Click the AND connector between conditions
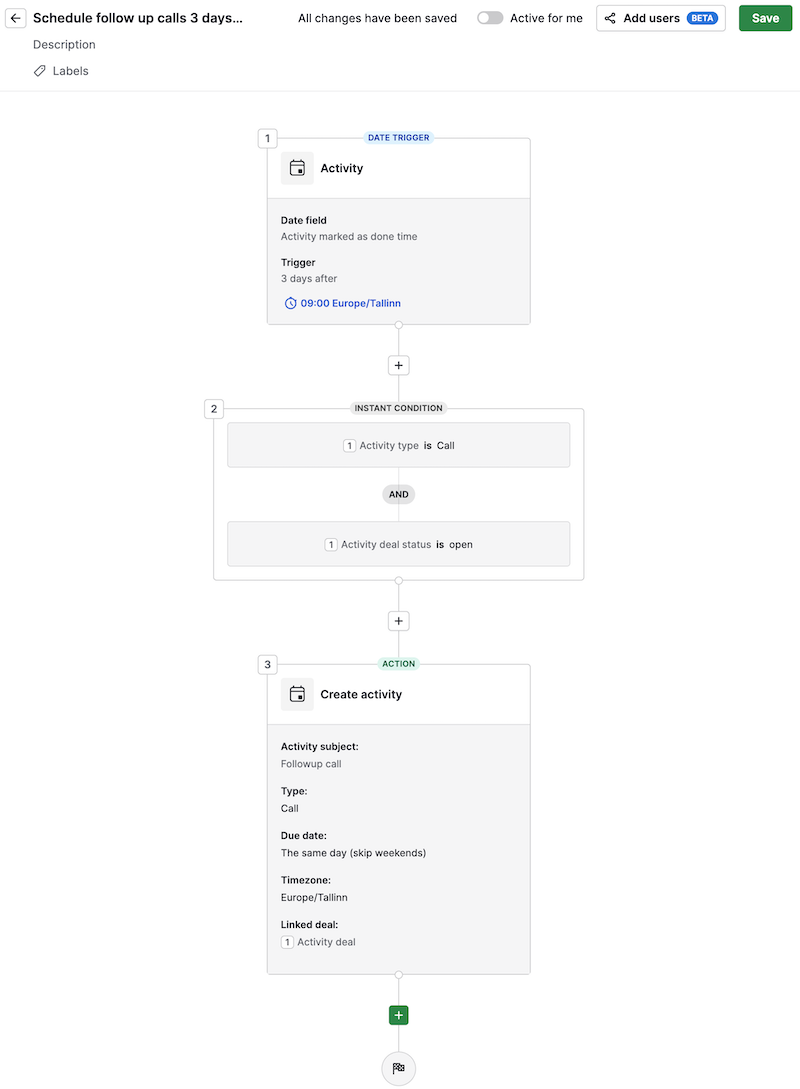Image resolution: width=800 pixels, height=1089 pixels. (x=398, y=494)
